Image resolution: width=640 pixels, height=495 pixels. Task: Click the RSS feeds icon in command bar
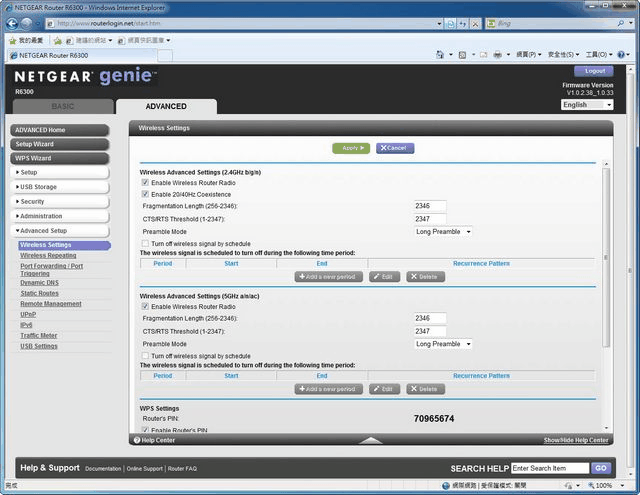pos(462,54)
